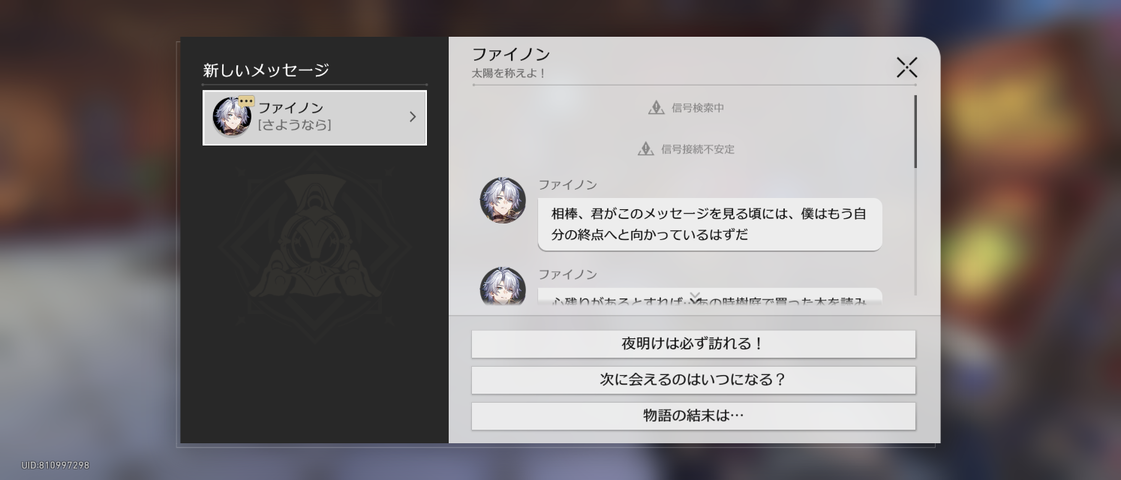Image resolution: width=1121 pixels, height=480 pixels.
Task: Click ファイノン avatar in the contact list
Action: click(x=231, y=117)
